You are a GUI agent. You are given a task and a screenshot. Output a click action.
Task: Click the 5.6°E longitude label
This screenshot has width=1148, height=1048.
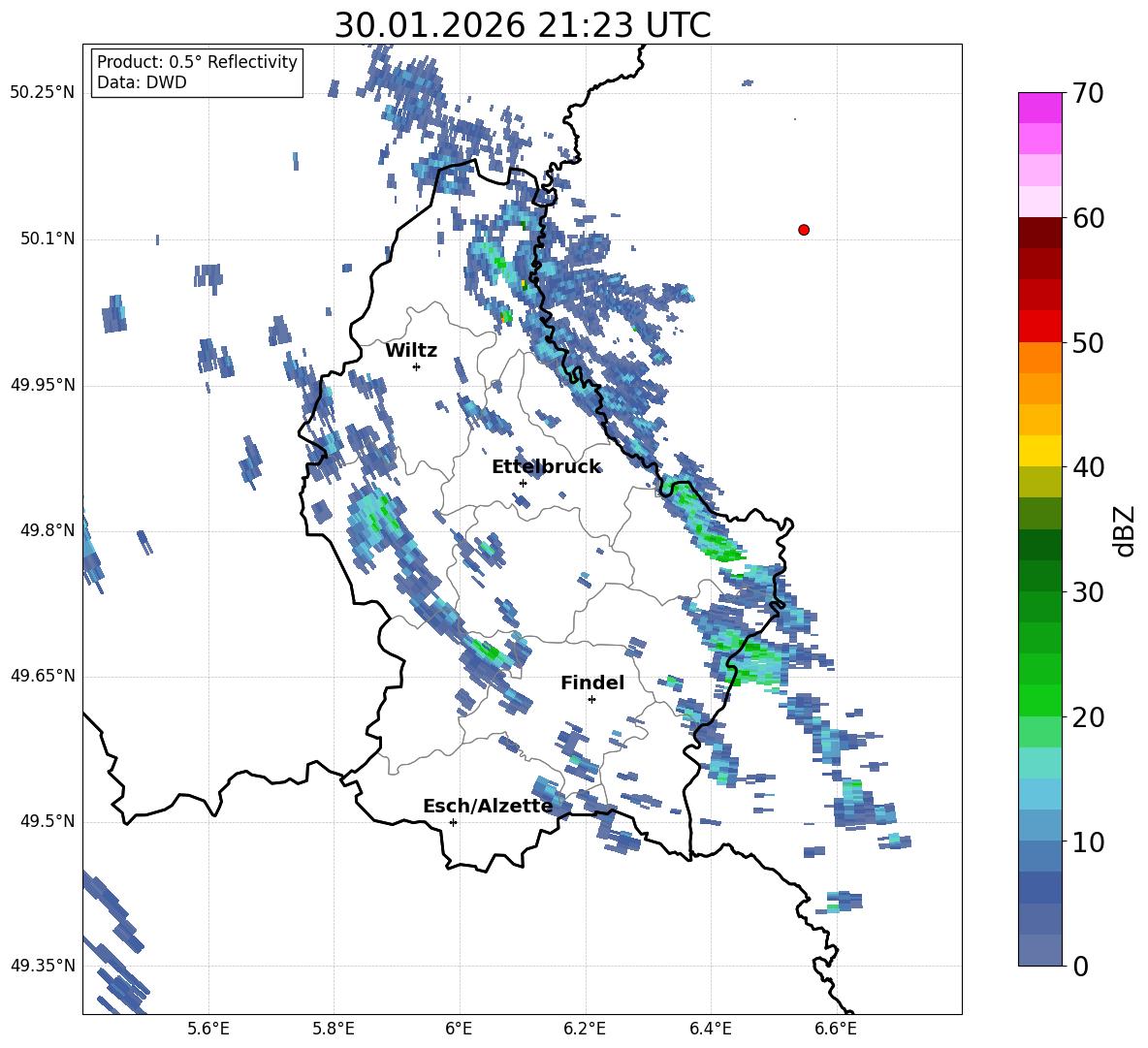(208, 1029)
